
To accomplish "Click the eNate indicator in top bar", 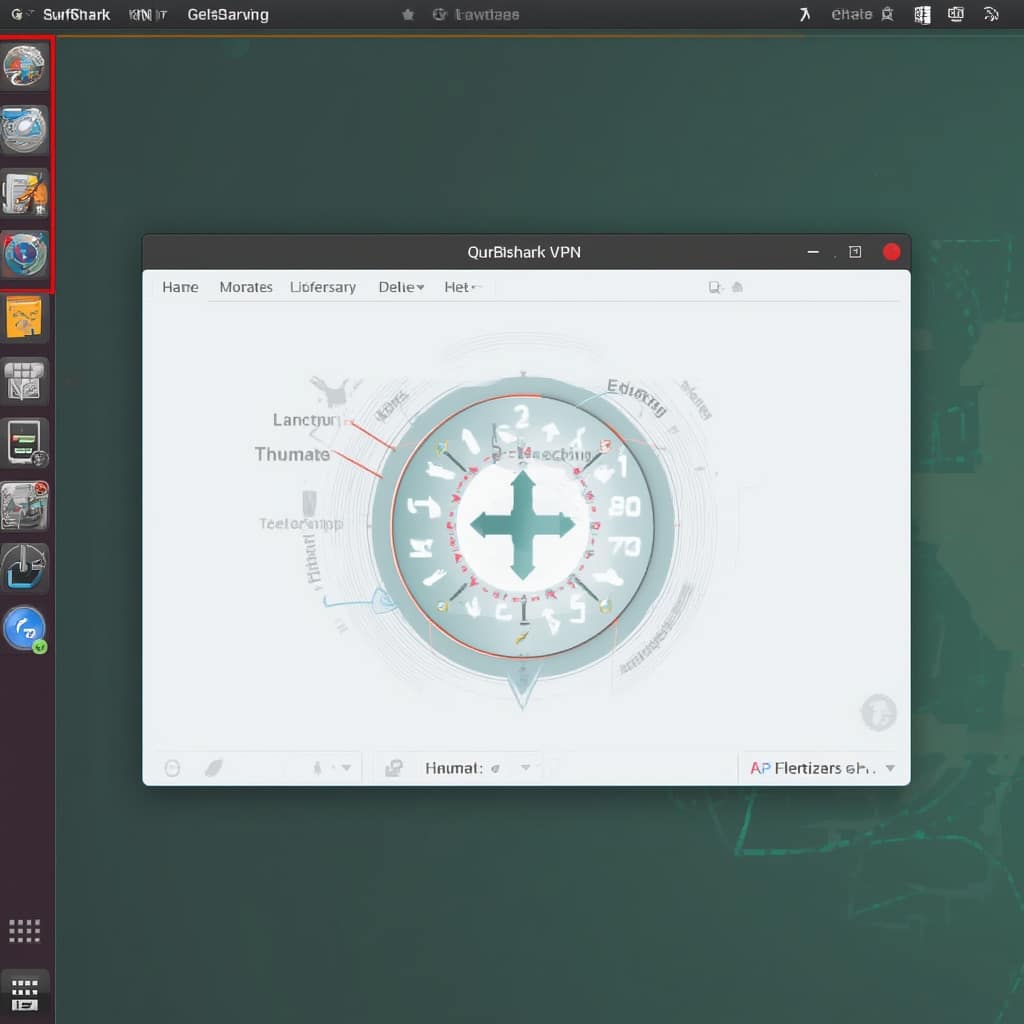I will [852, 14].
